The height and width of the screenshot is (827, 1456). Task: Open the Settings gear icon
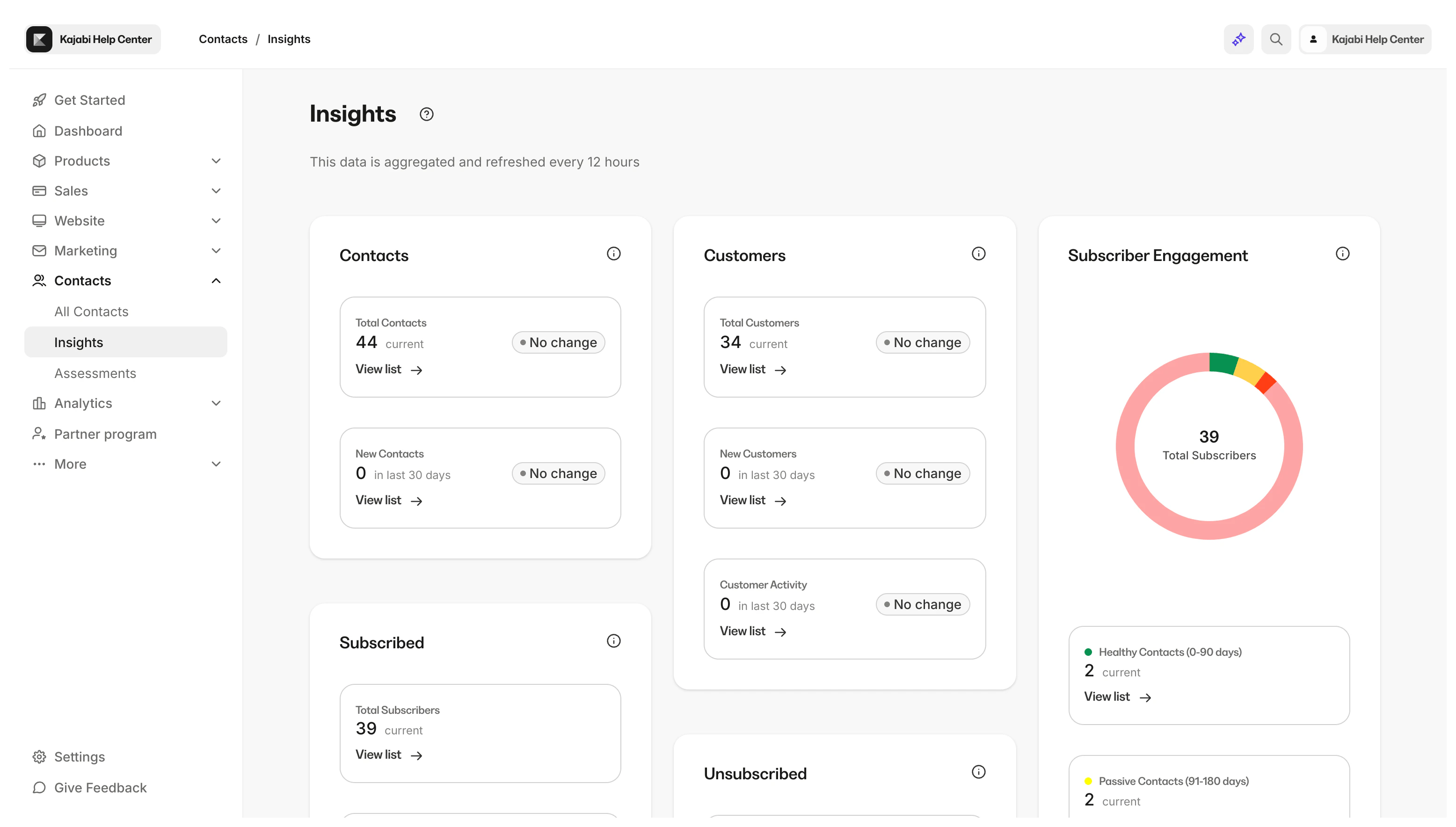(39, 756)
